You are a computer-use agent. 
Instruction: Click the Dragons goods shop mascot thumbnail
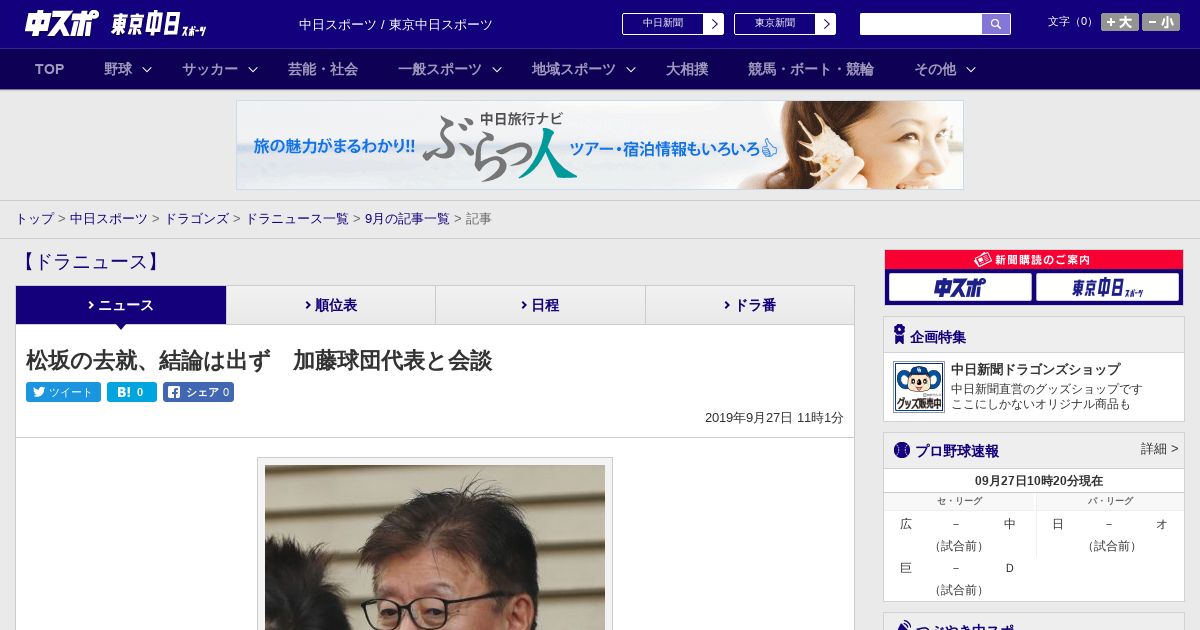point(918,387)
